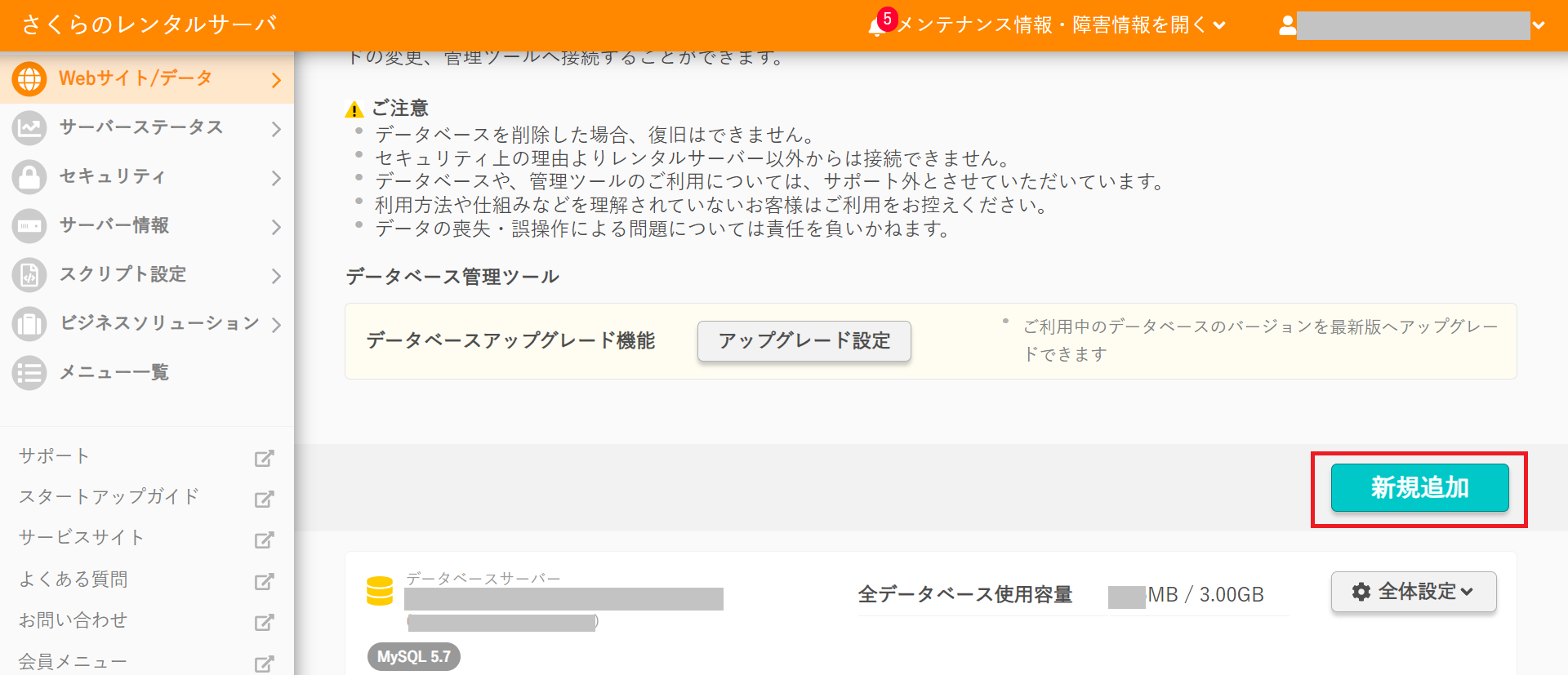Viewport: 1568px width, 675px height.
Task: Click the データベースアップグレード機能 label
Action: pos(510,341)
